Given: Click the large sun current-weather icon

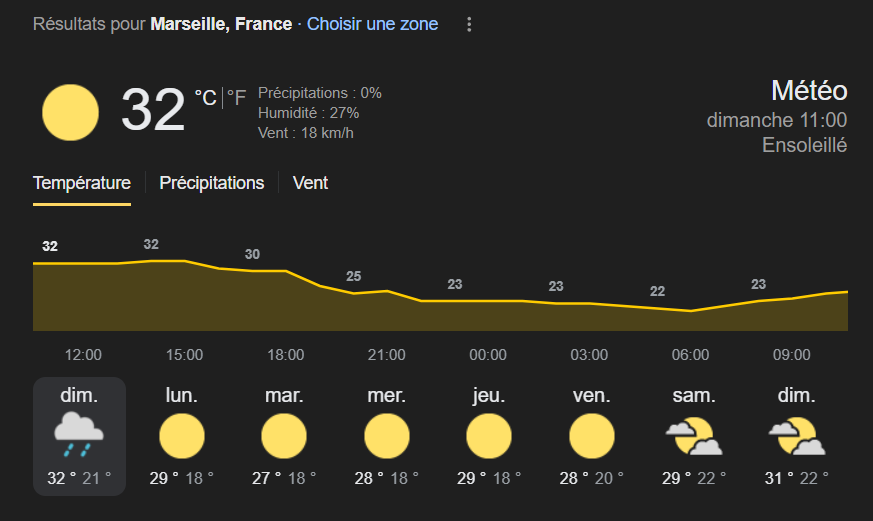Looking at the screenshot, I should (70, 112).
